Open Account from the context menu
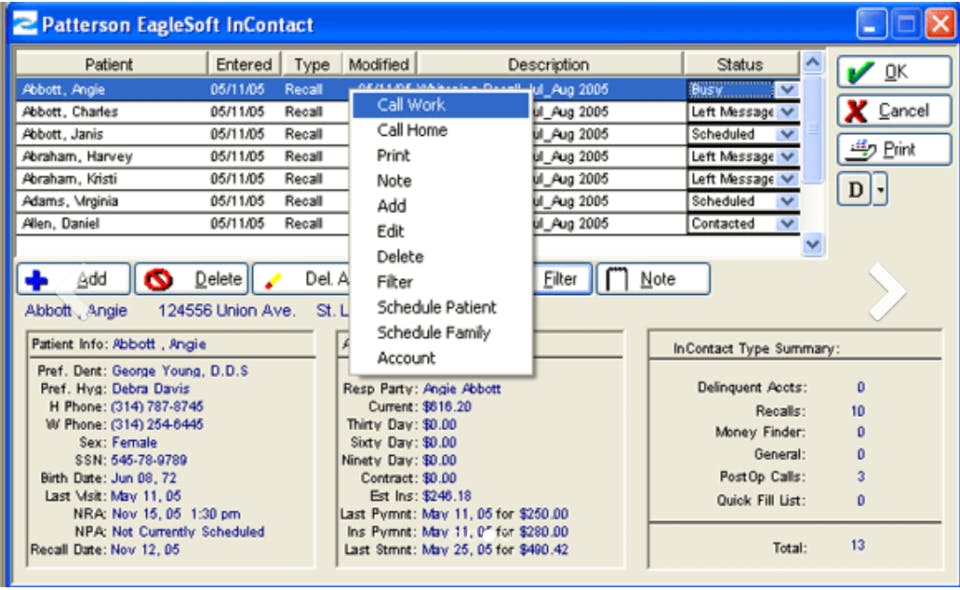The width and height of the screenshot is (960, 590). (x=440, y=358)
